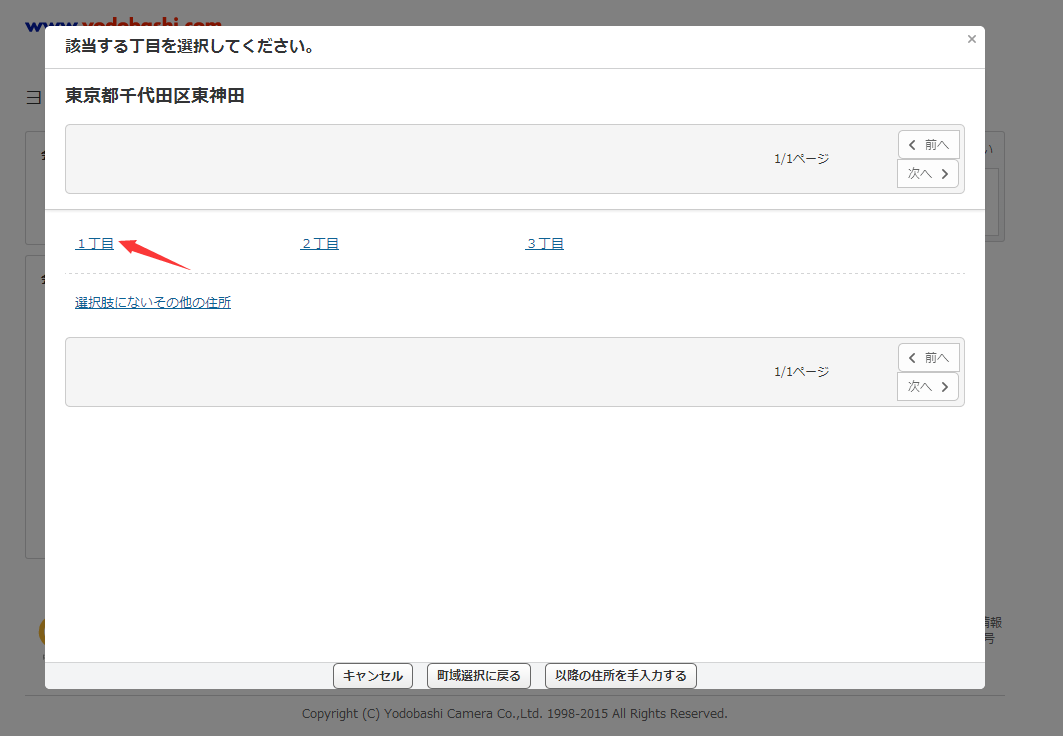1063x736 pixels.
Task: Click 町域選択に戻る button
Action: (479, 676)
